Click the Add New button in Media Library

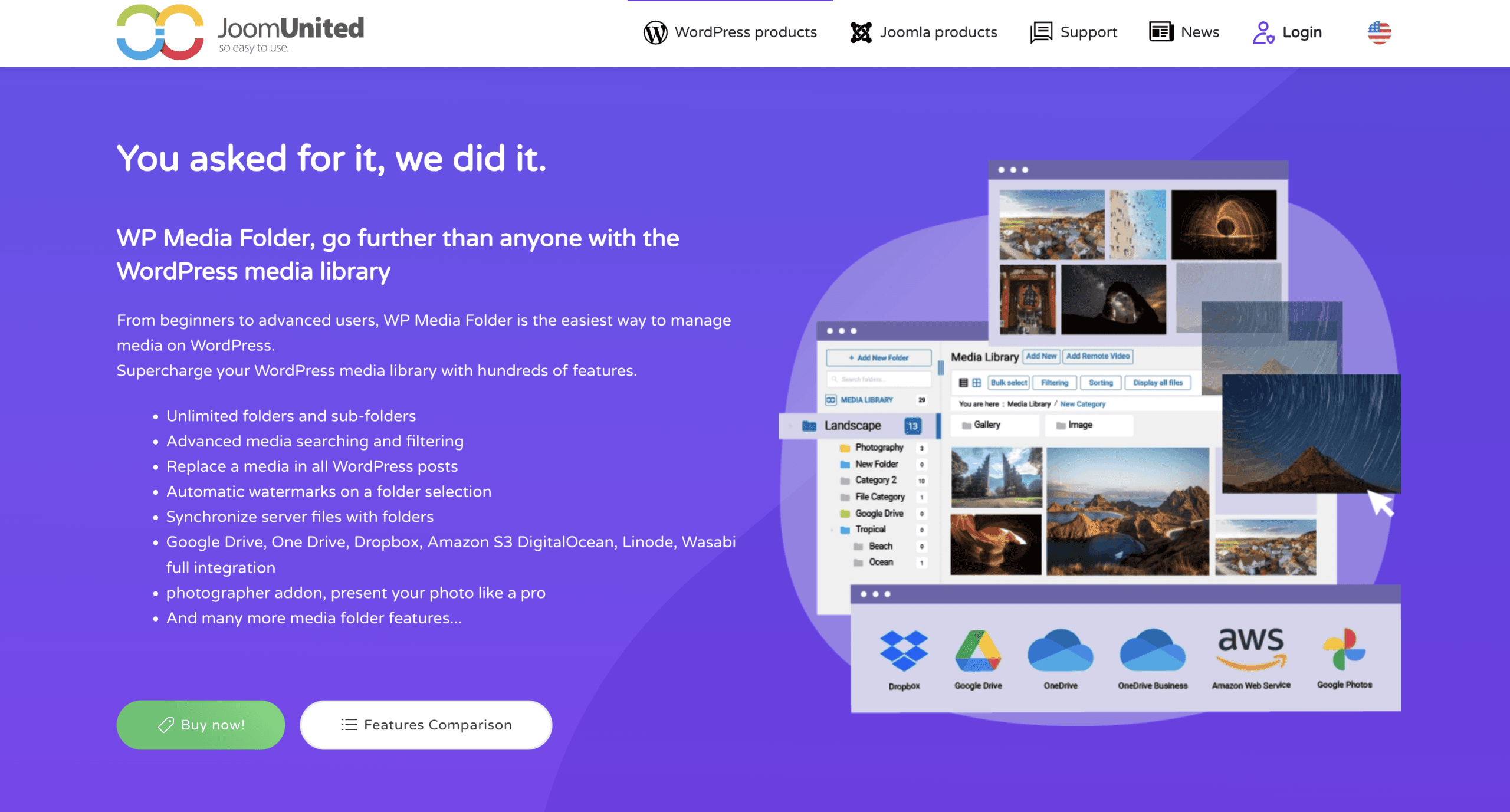[1041, 356]
